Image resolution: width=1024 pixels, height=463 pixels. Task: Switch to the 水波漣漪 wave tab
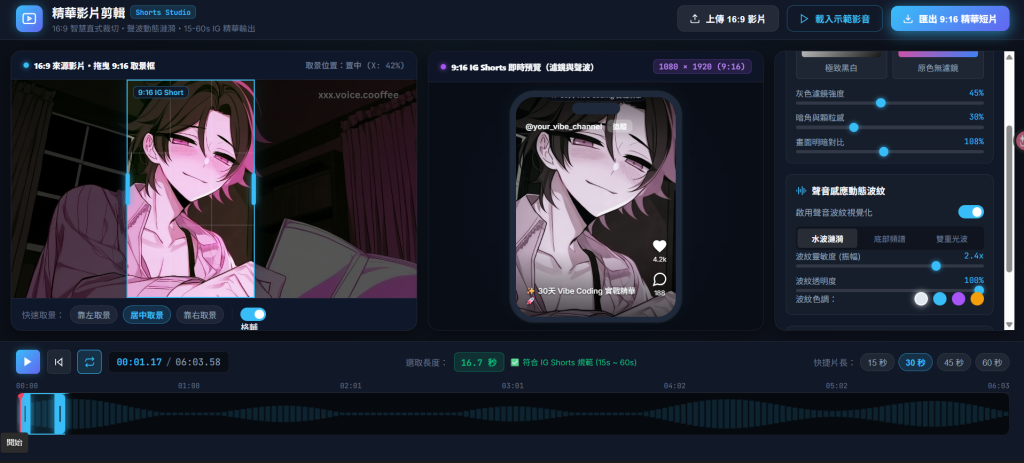click(827, 238)
